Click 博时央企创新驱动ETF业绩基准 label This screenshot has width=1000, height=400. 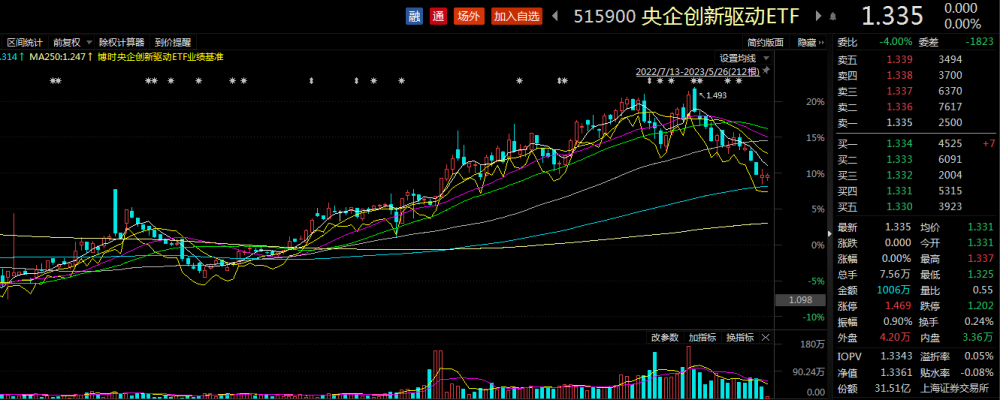[160, 57]
